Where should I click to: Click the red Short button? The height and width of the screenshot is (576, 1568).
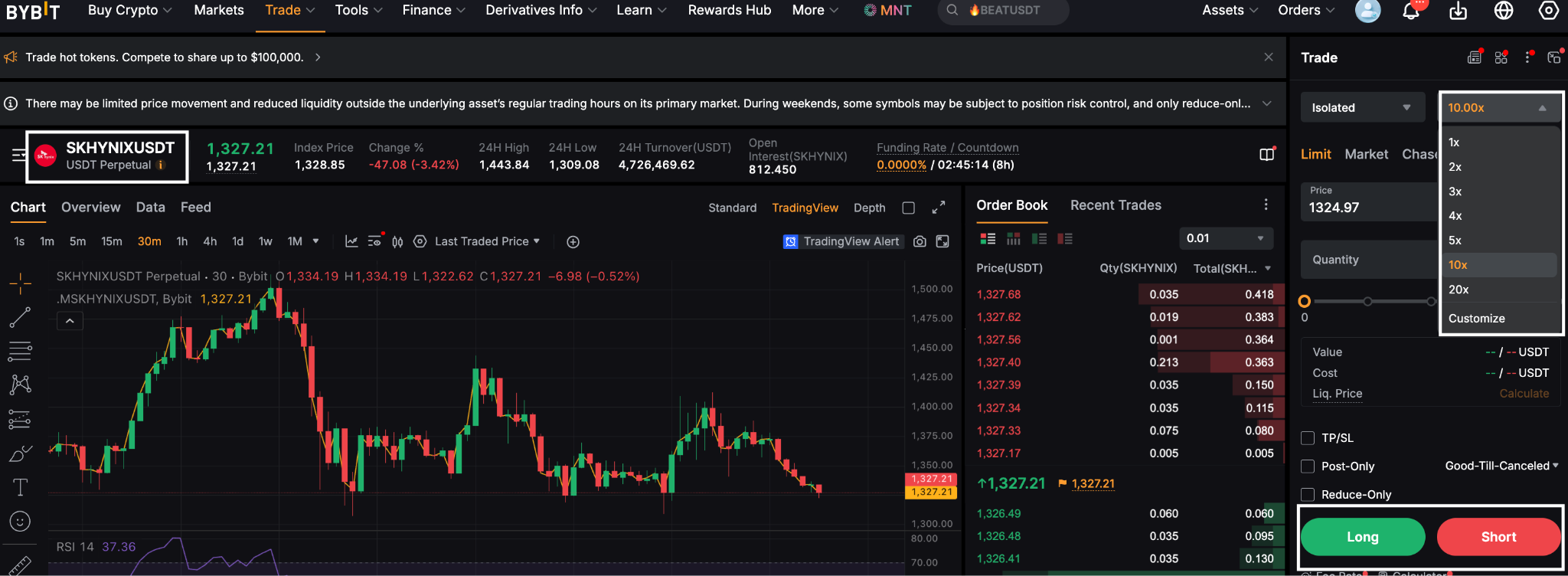[x=1498, y=537]
